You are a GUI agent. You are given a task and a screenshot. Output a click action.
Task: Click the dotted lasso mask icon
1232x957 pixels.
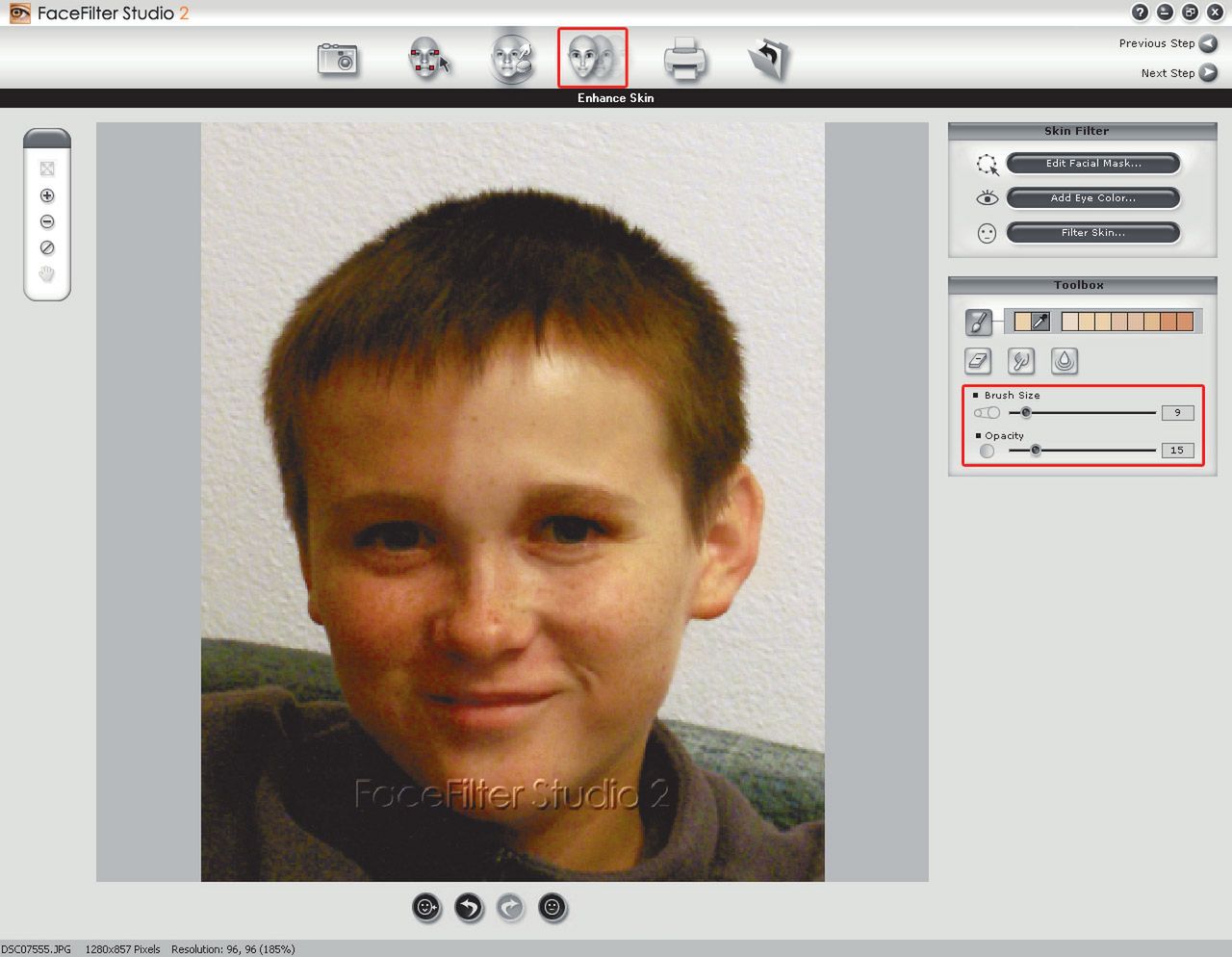pyautogui.click(x=988, y=165)
